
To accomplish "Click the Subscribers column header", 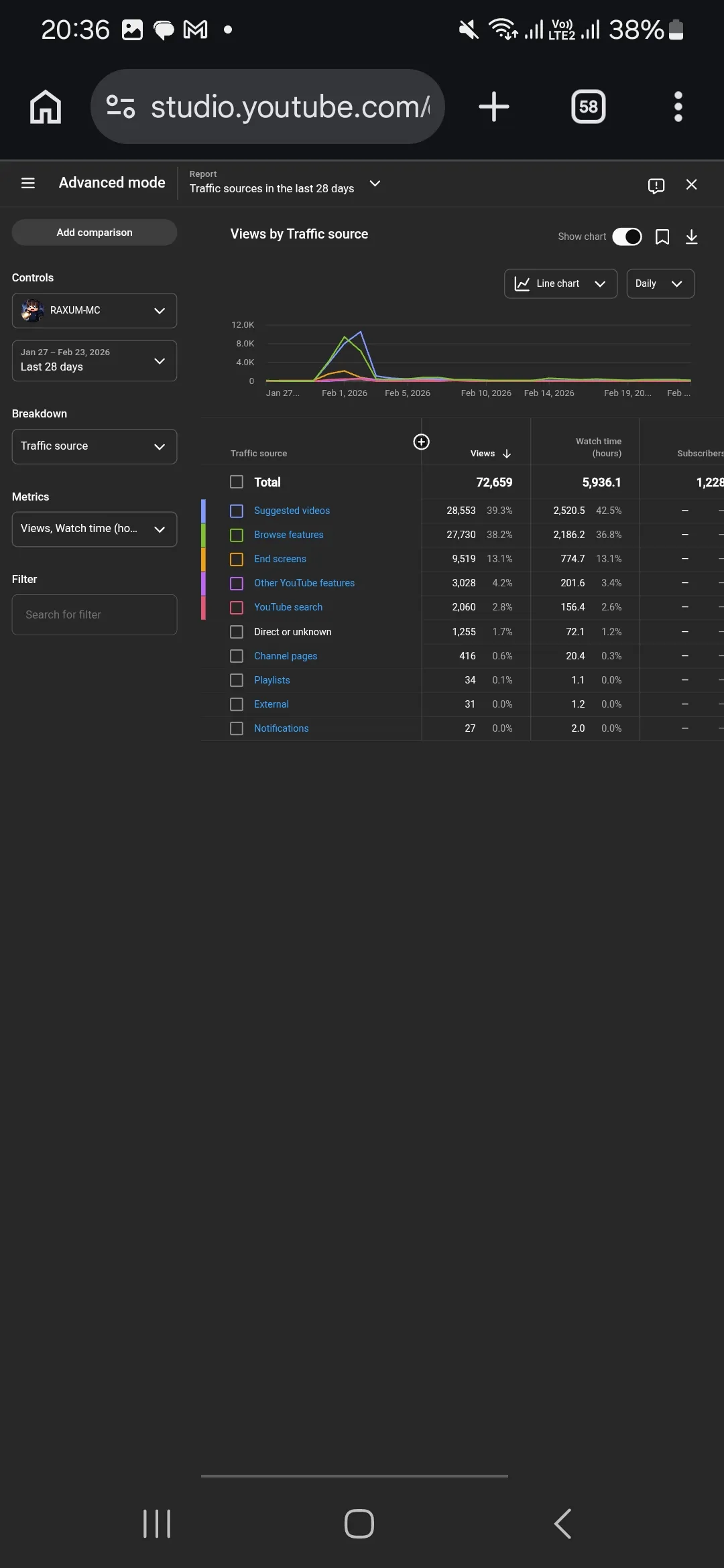I will coord(701,454).
